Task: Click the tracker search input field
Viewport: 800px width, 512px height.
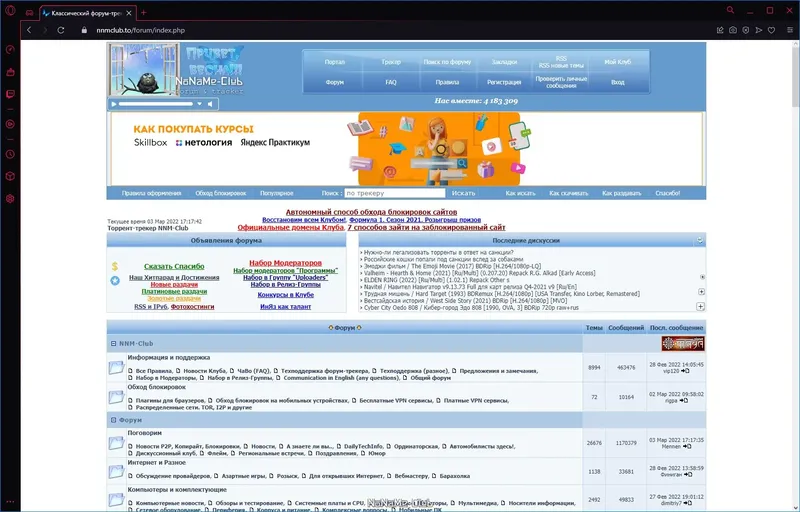Action: click(x=394, y=193)
